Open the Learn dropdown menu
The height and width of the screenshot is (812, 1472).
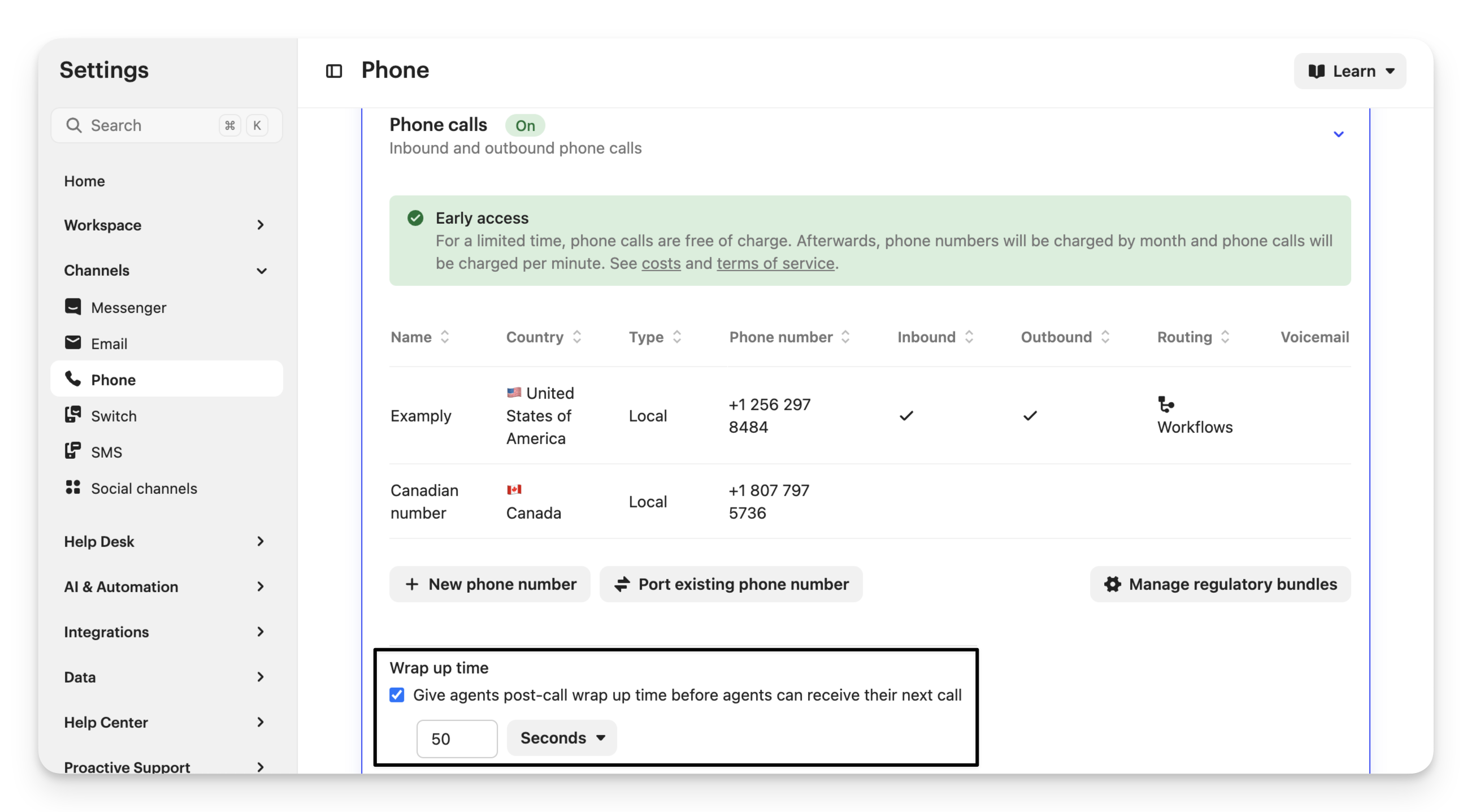[x=1350, y=71]
